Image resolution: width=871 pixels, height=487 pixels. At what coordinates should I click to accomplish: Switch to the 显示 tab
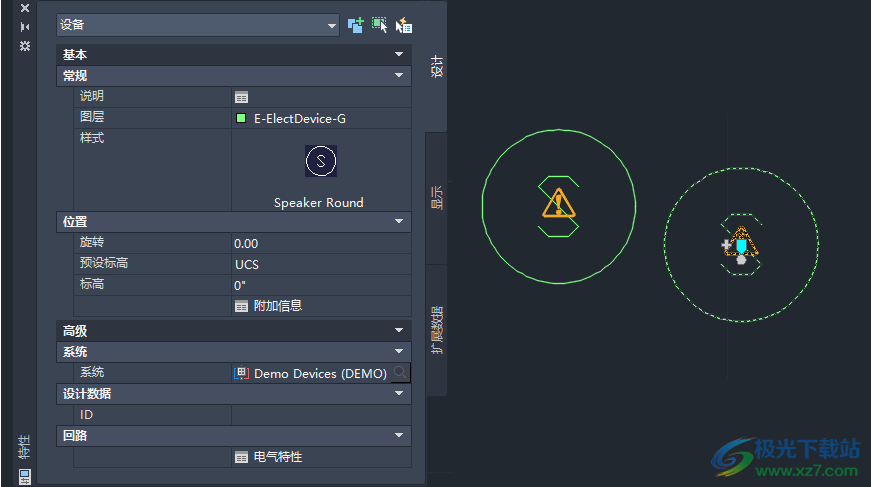point(437,198)
